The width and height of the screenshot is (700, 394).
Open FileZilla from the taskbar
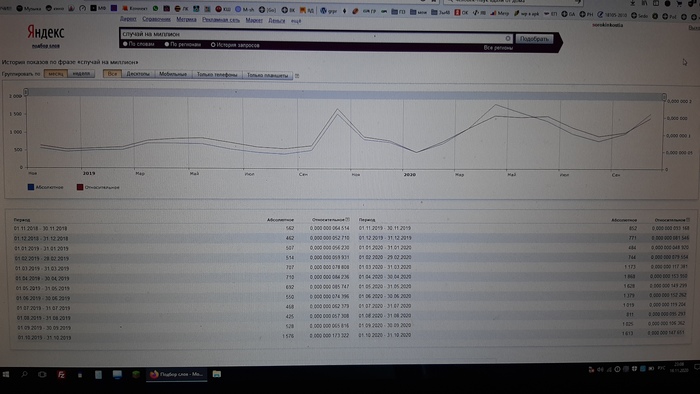(61, 374)
